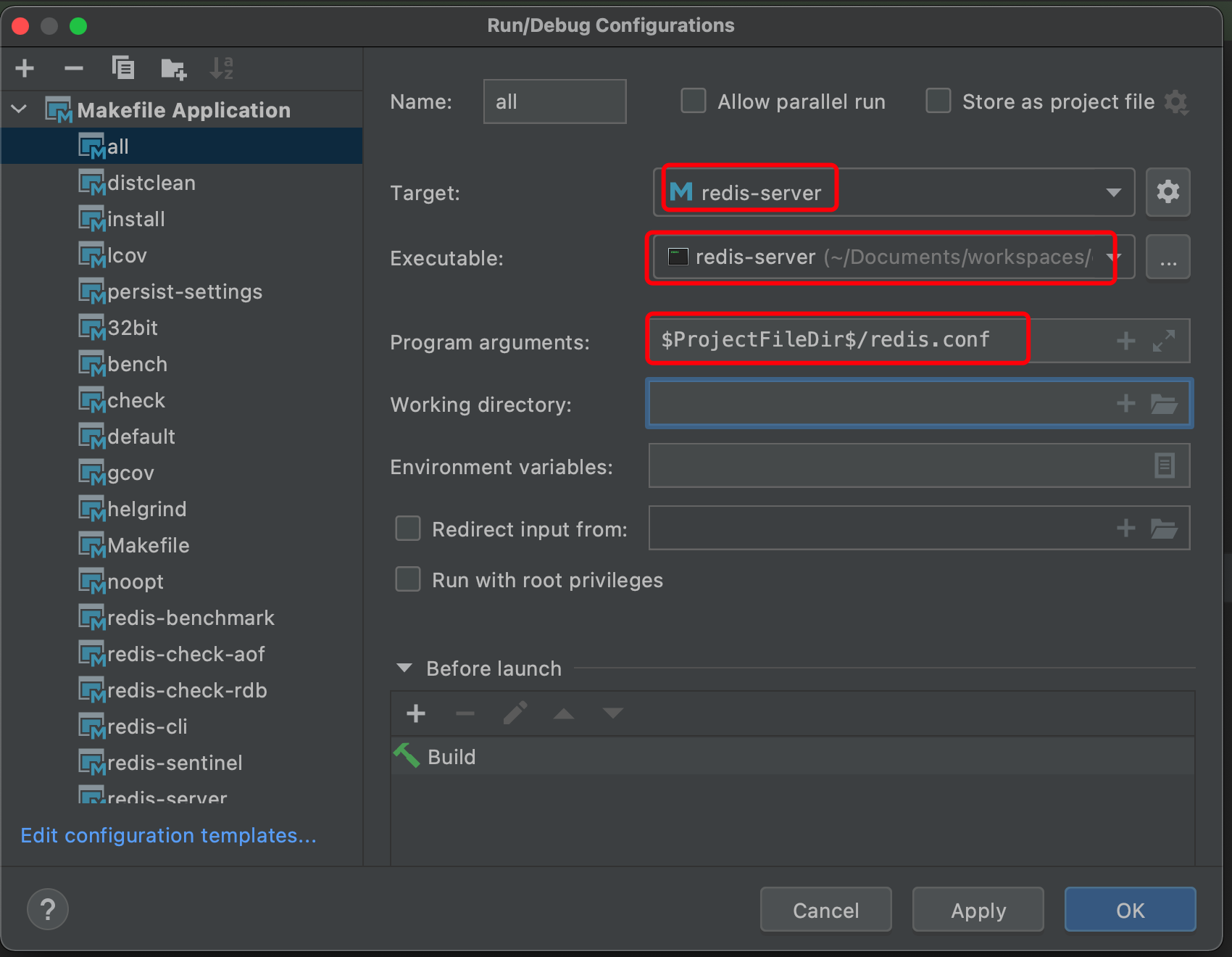
Task: Enable Allow parallel run checkbox
Action: coord(694,101)
